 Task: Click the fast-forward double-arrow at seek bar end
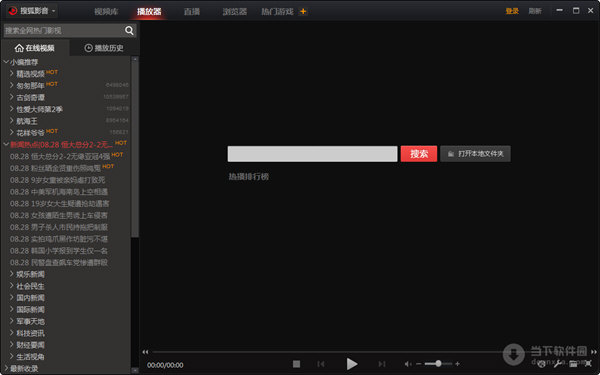pyautogui.click(x=594, y=352)
